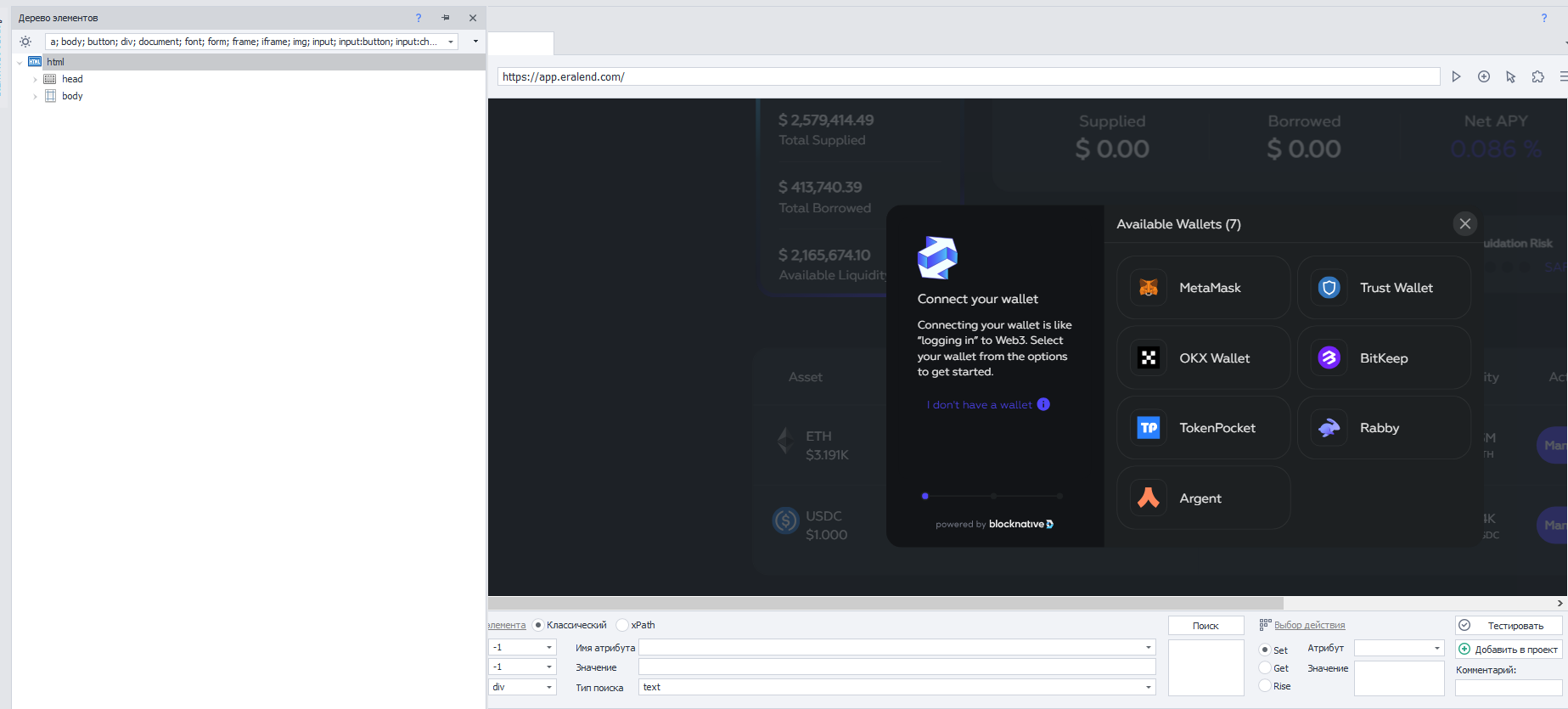Select the Get action radio
1568x709 pixels.
coord(1265,668)
